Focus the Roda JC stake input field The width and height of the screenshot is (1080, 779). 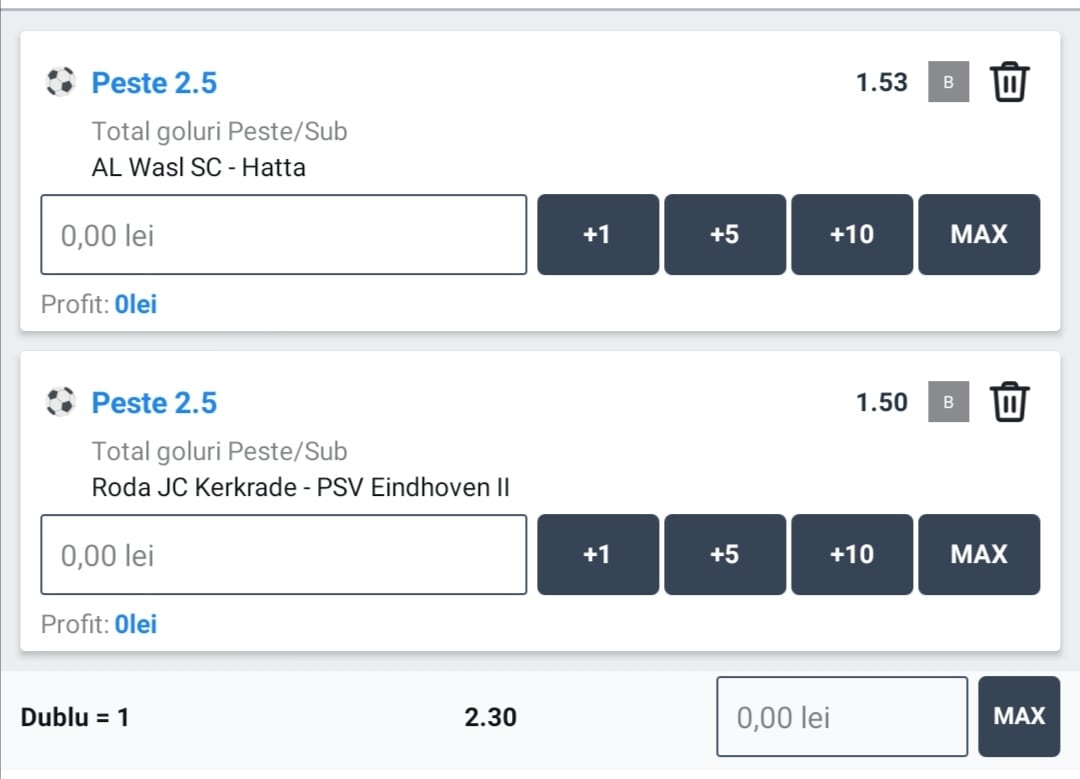pyautogui.click(x=283, y=554)
